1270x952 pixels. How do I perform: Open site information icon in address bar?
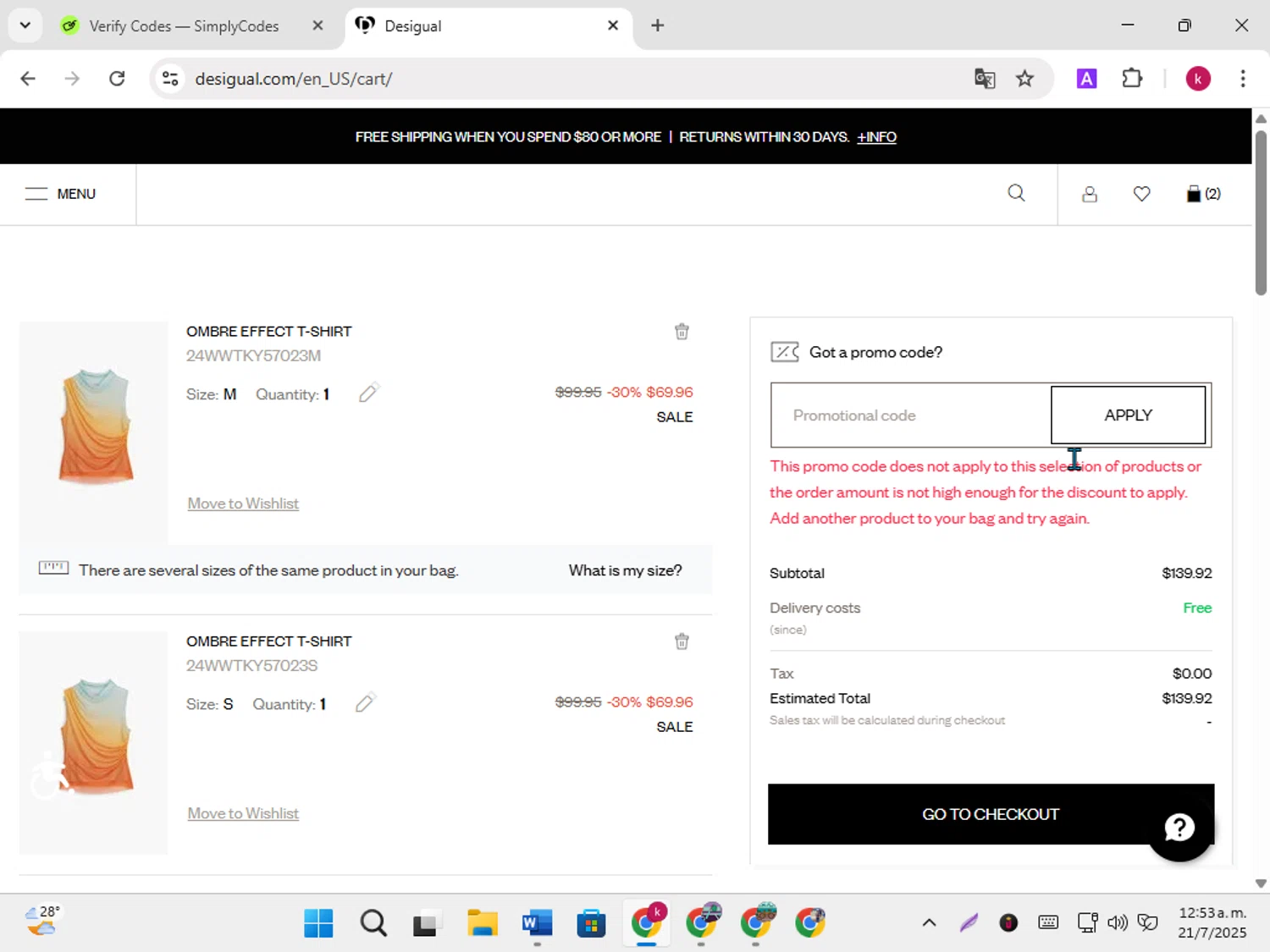170,79
